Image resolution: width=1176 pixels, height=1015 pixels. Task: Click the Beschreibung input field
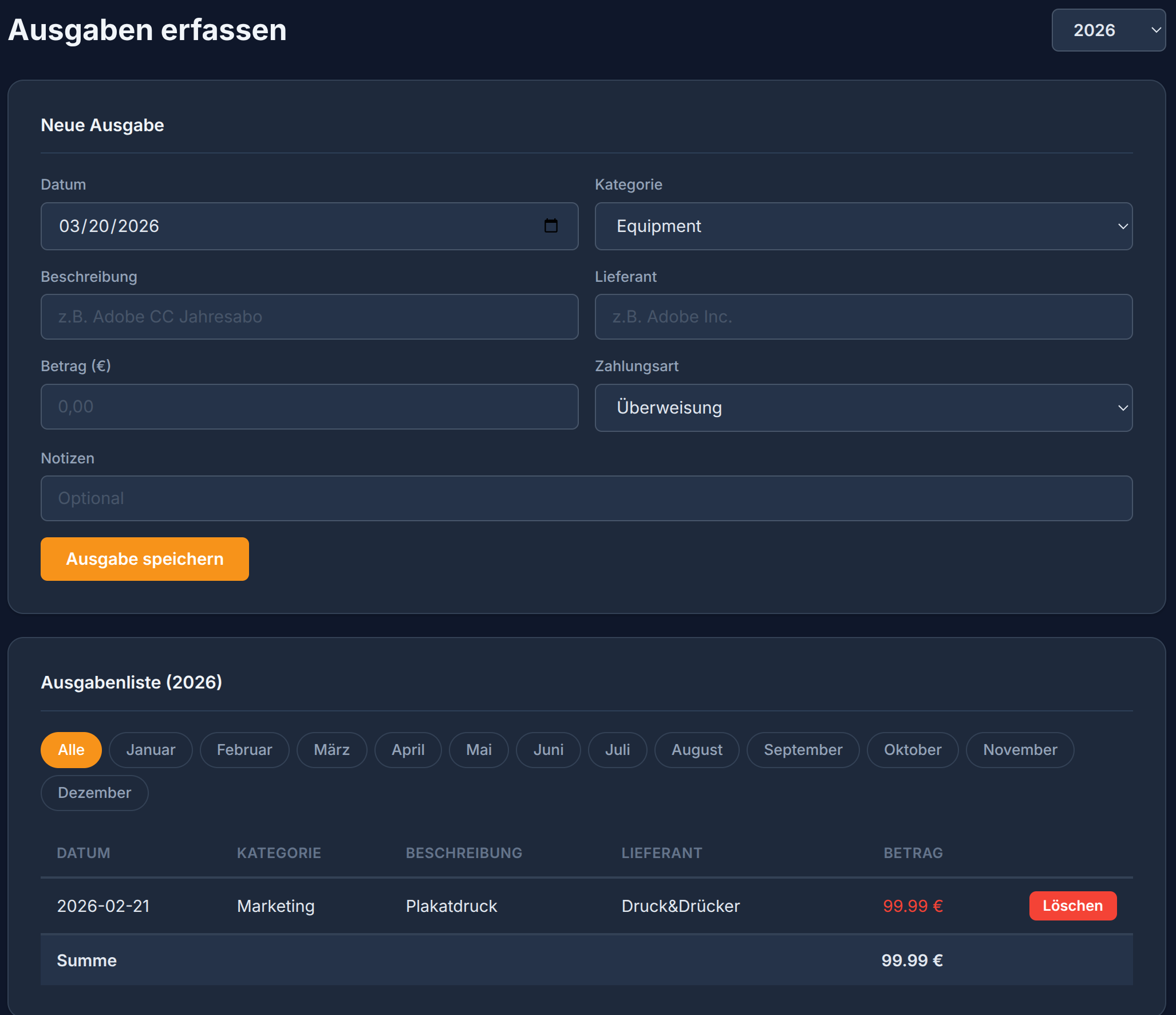(309, 317)
